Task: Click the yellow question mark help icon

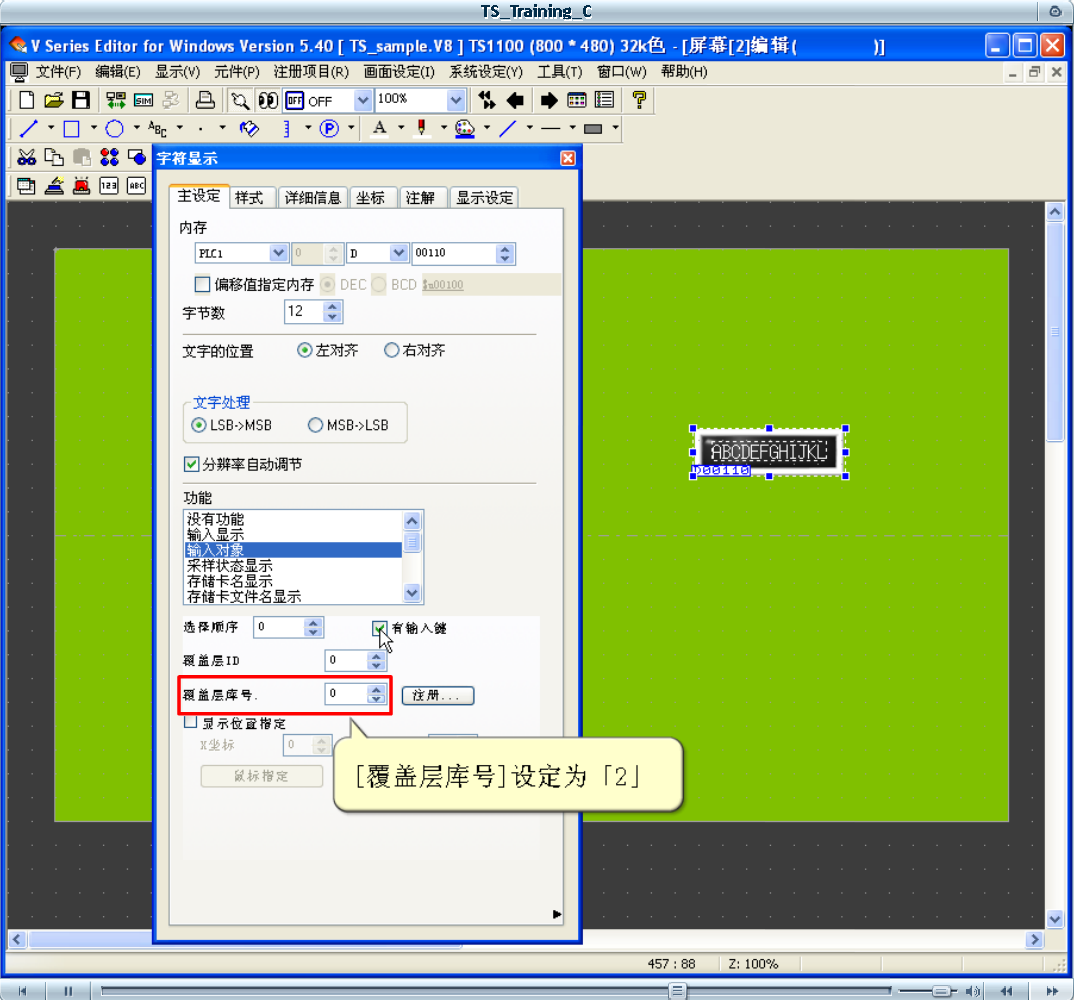Action: coord(639,100)
